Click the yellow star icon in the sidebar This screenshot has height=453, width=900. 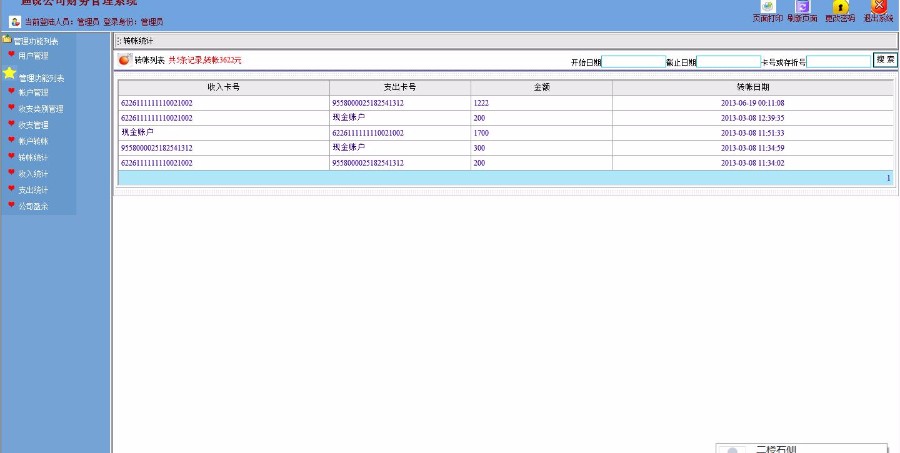coord(9,73)
